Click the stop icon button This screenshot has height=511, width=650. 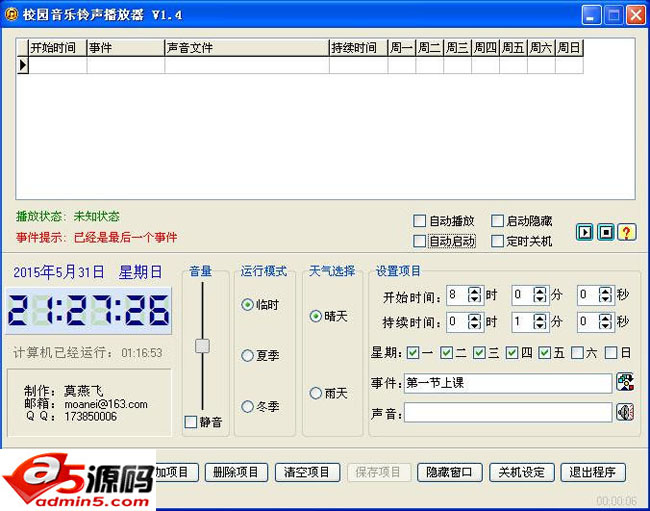coord(605,232)
